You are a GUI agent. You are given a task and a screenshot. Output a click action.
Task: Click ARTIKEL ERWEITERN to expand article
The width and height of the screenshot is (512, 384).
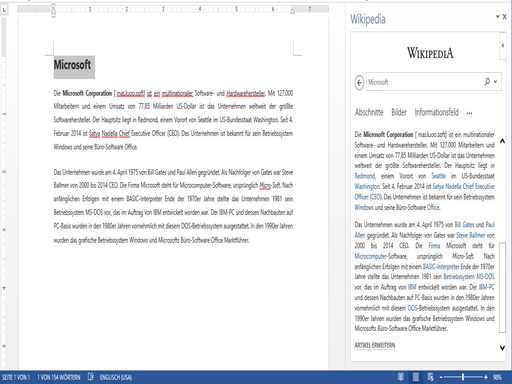(x=375, y=345)
